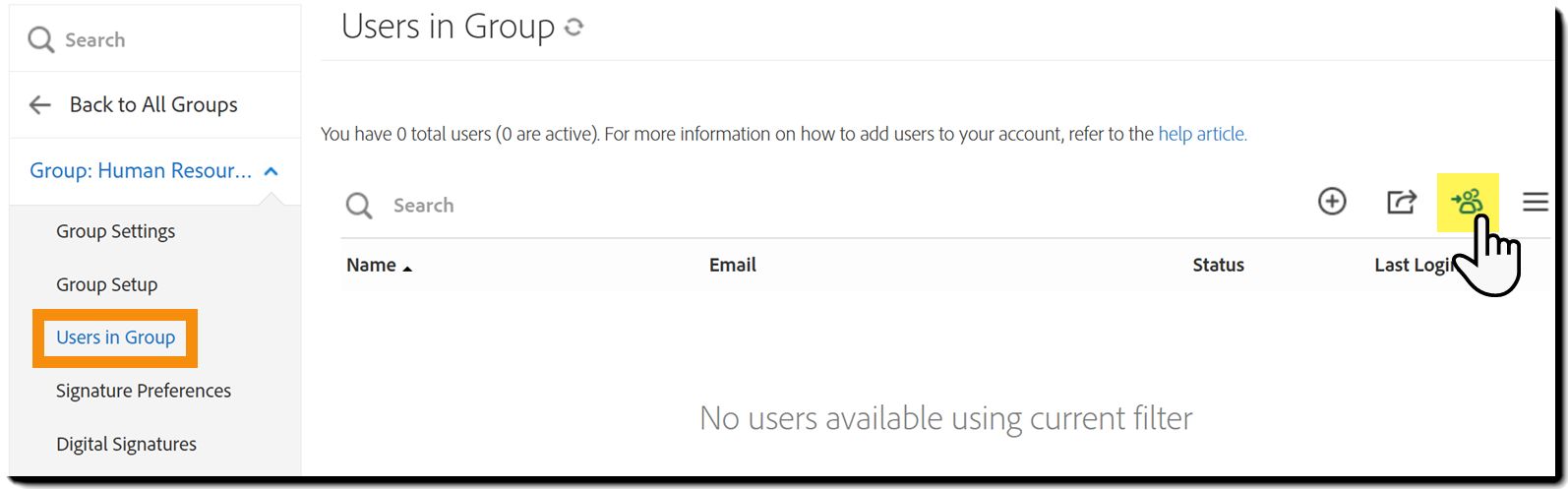Click the assign users to group icon
The image size is (1568, 489).
pos(1467,202)
